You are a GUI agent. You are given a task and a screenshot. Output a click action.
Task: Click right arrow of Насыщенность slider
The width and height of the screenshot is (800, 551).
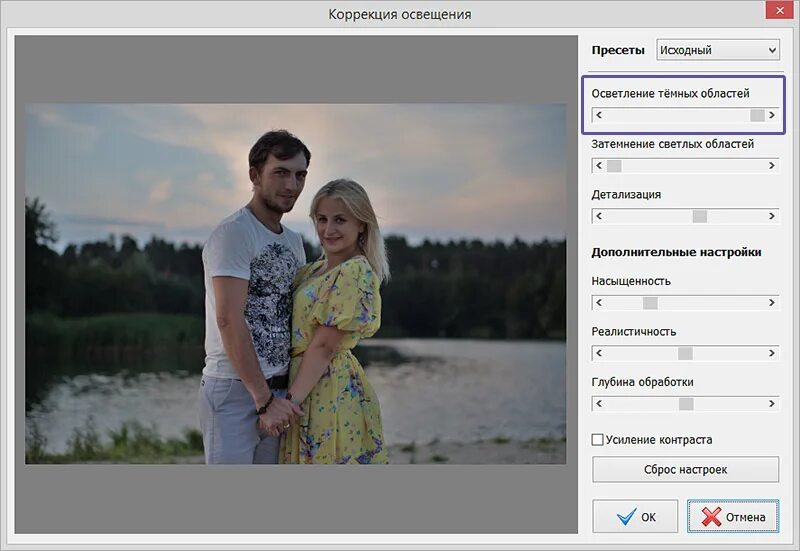pyautogui.click(x=772, y=303)
